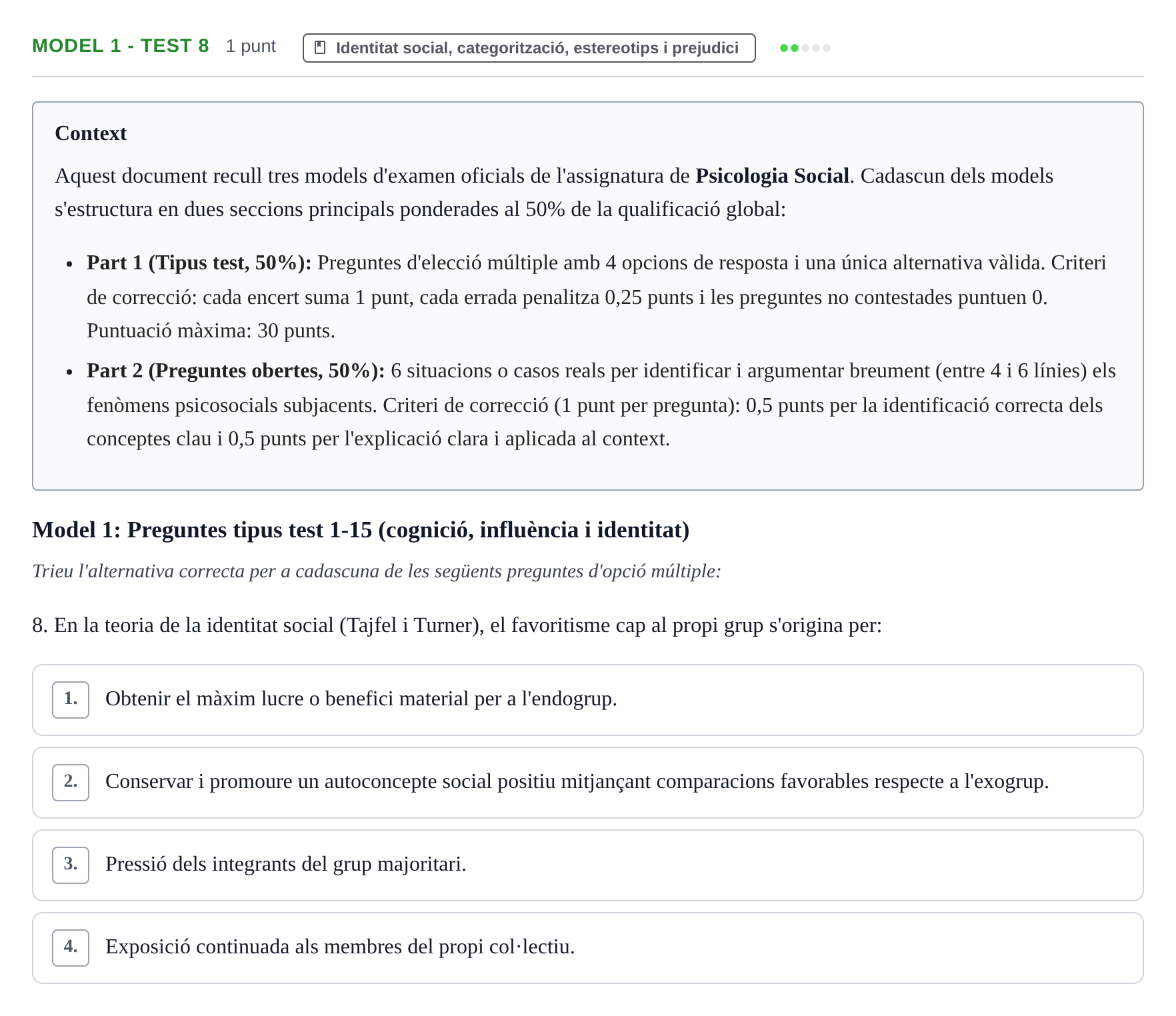Click the green difficulty dots indicator
Viewport: 1176px width, 1016px height.
[805, 48]
